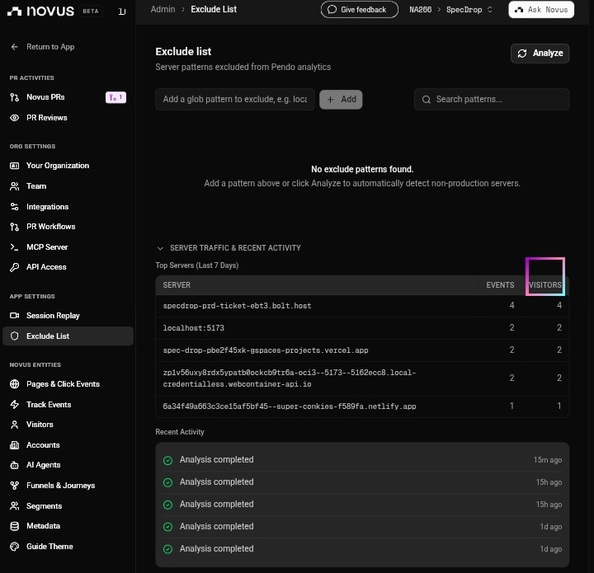The height and width of the screenshot is (573, 594).
Task: Click the Add pattern button
Action: [341, 100]
